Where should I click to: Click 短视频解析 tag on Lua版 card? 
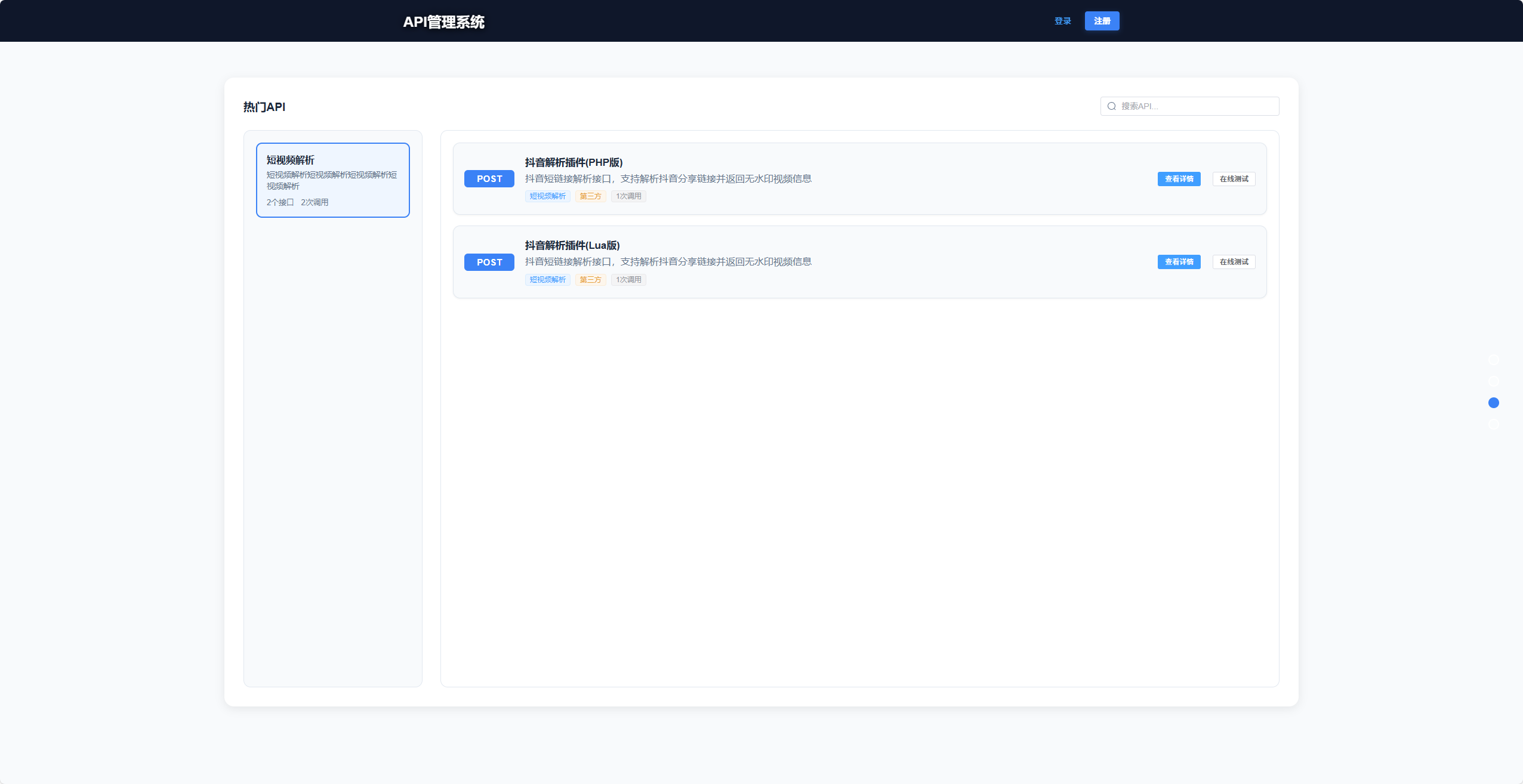[548, 280]
